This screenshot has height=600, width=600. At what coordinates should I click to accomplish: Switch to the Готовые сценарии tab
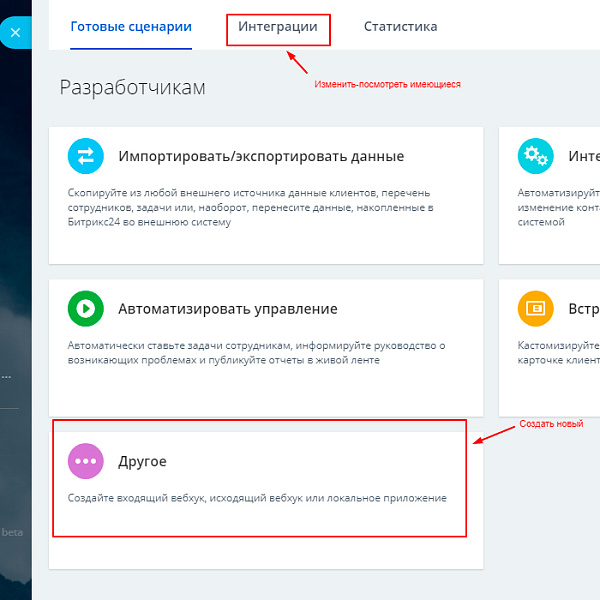(131, 27)
